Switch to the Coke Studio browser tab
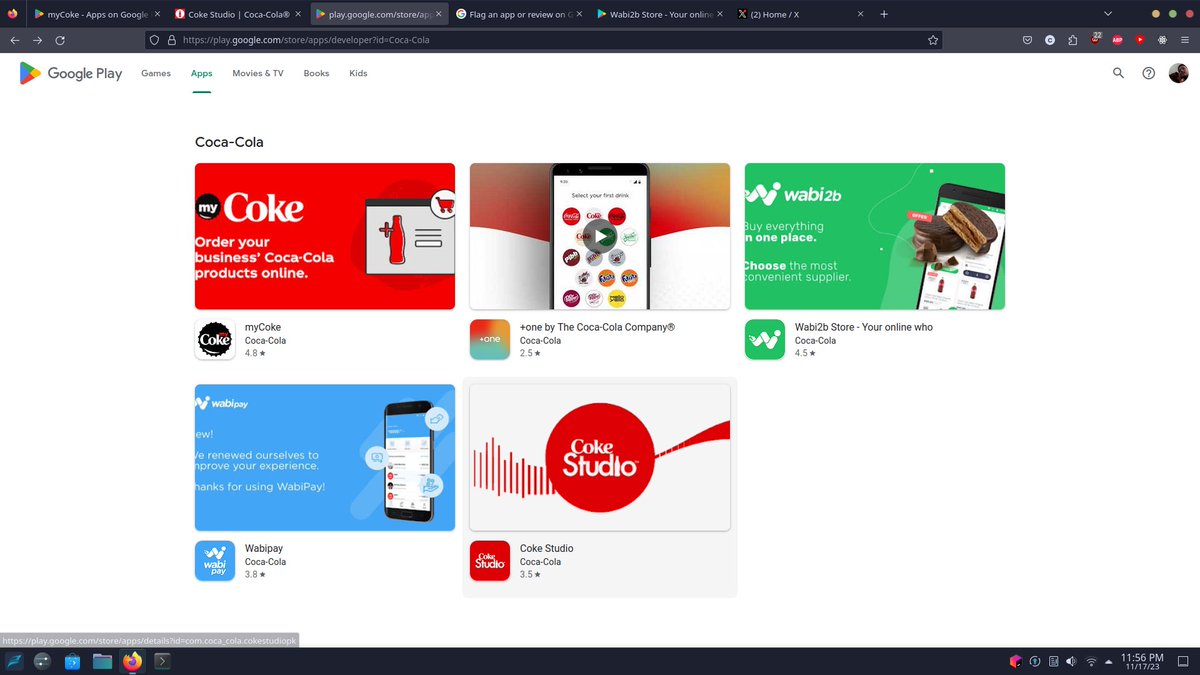Image resolution: width=1200 pixels, height=675 pixels. pyautogui.click(x=237, y=14)
